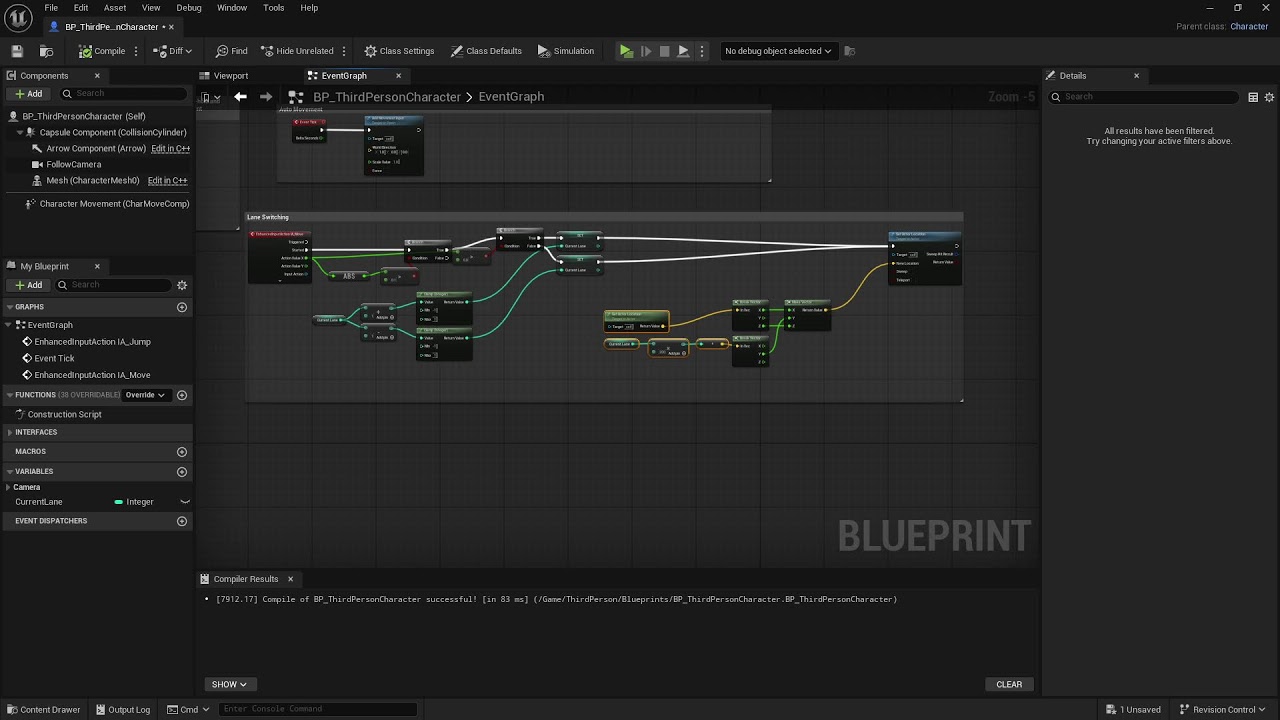Open the Edit menu

[81, 8]
